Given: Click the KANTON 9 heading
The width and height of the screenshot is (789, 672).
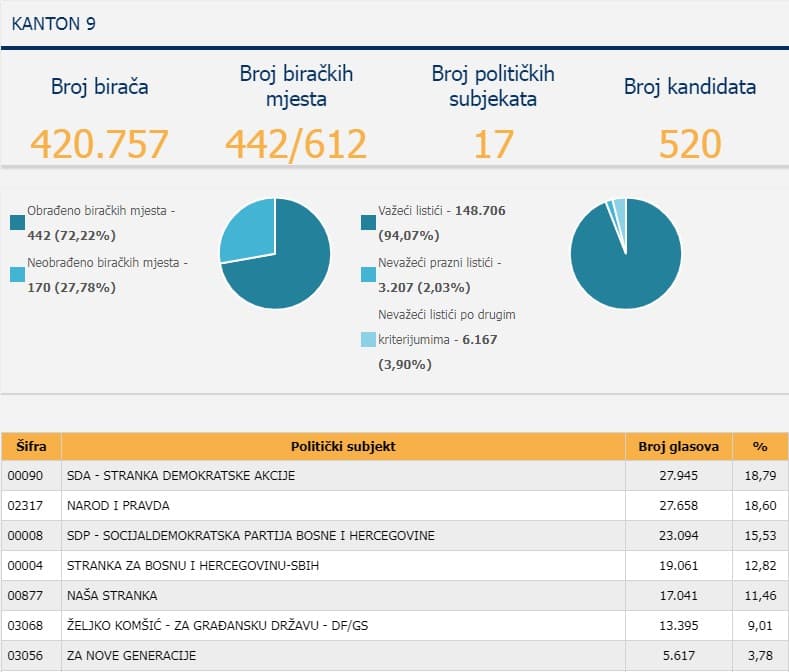Looking at the screenshot, I should (x=53, y=24).
